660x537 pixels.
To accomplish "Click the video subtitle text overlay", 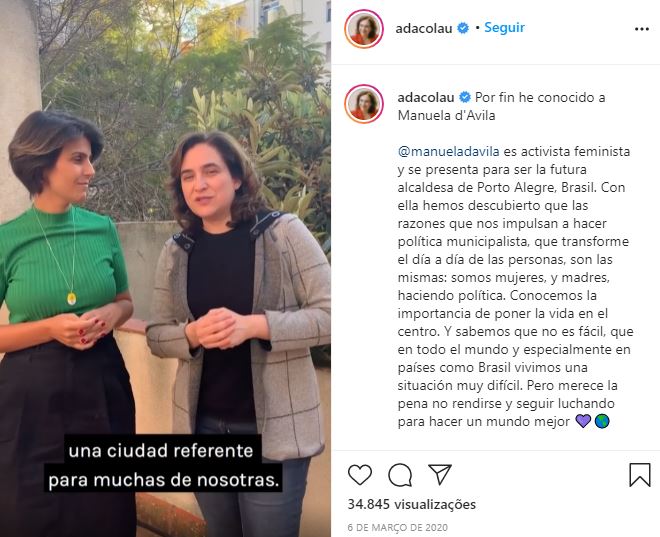I will pos(163,465).
